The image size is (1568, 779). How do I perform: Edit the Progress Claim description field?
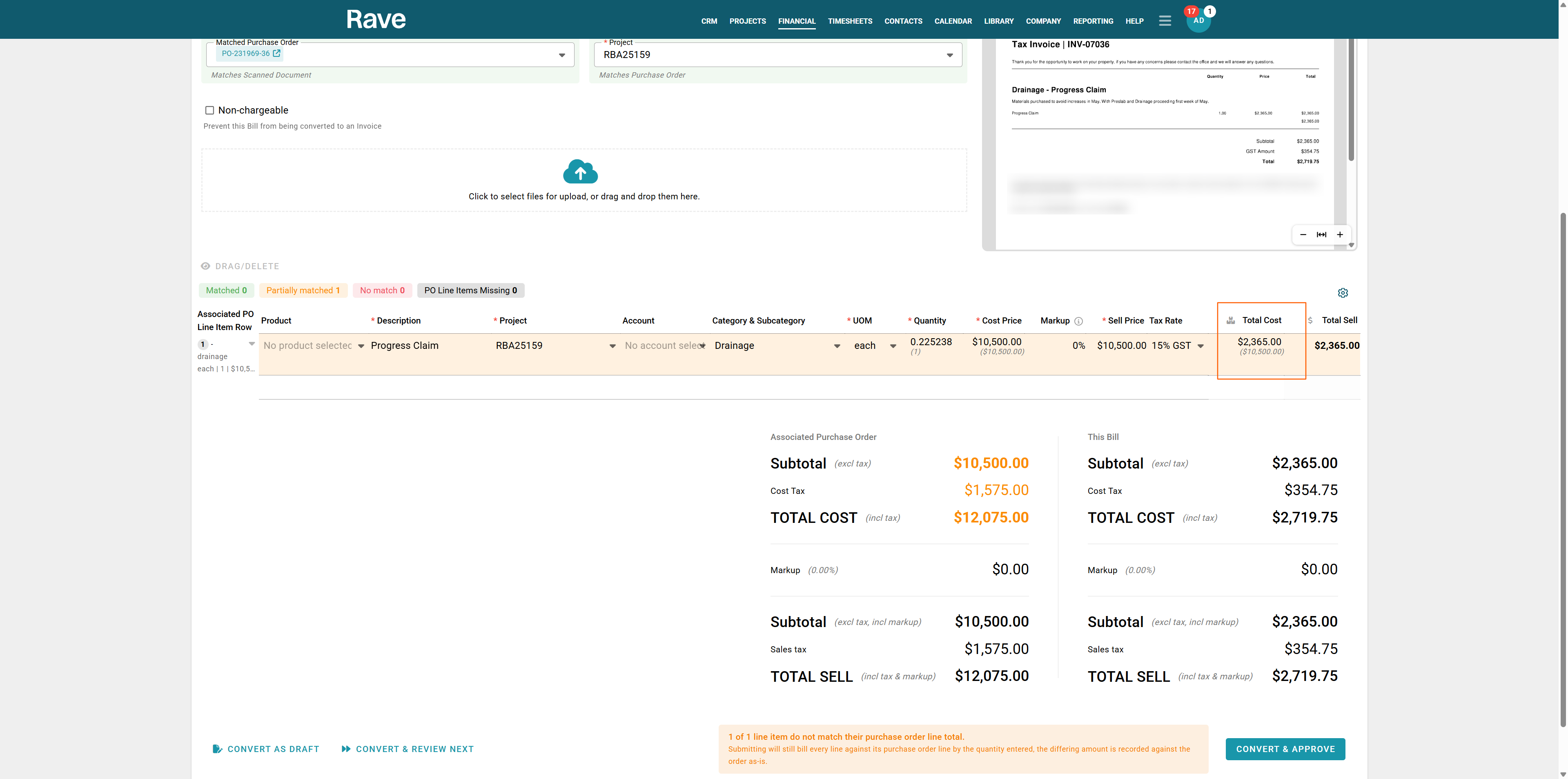[404, 346]
